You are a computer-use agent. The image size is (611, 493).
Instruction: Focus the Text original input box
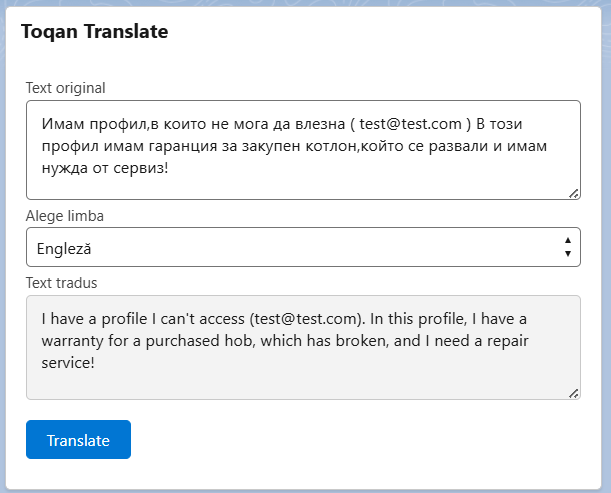[x=303, y=185]
